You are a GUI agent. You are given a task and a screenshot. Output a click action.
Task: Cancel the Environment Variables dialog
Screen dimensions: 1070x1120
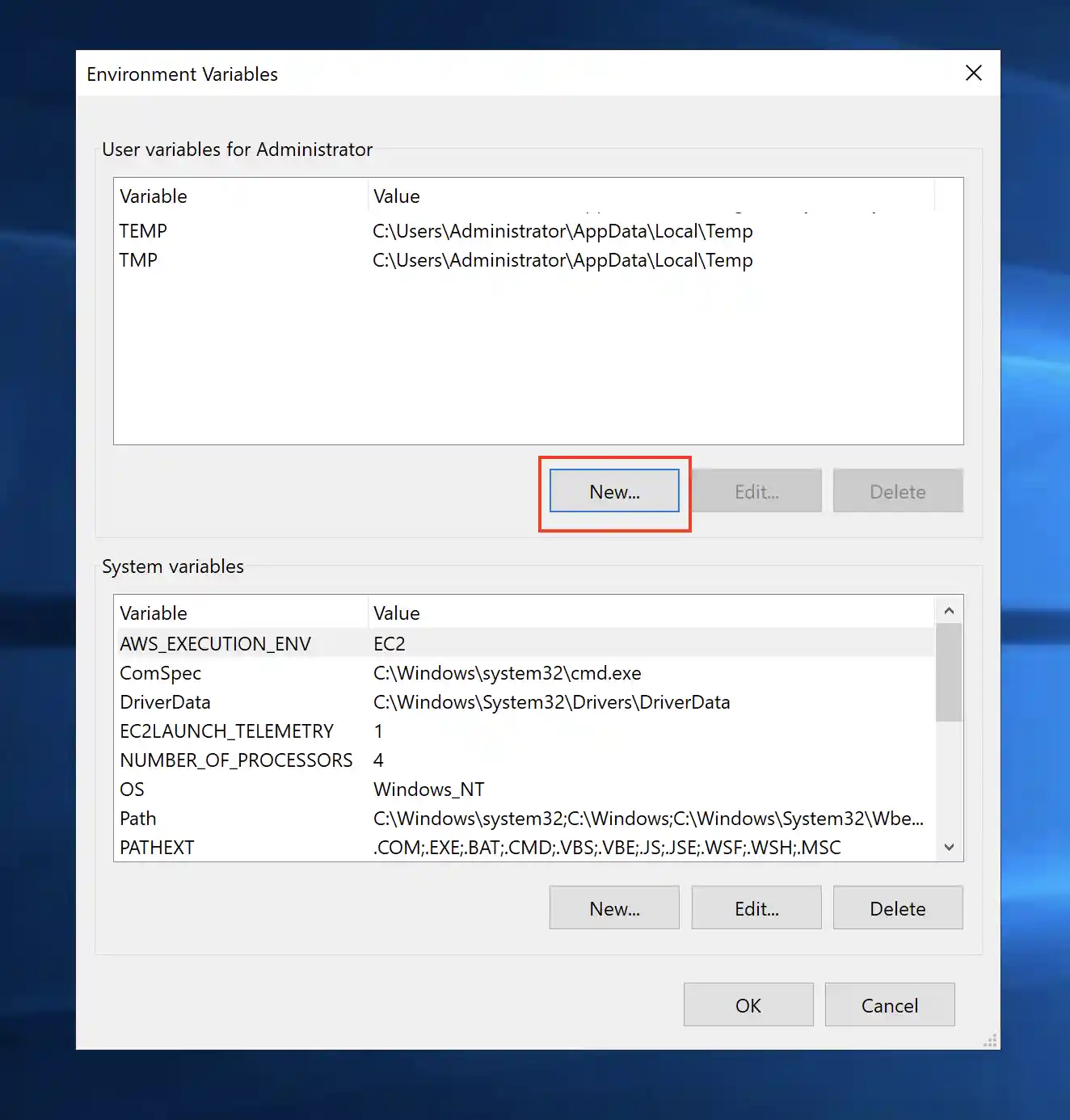click(889, 1005)
